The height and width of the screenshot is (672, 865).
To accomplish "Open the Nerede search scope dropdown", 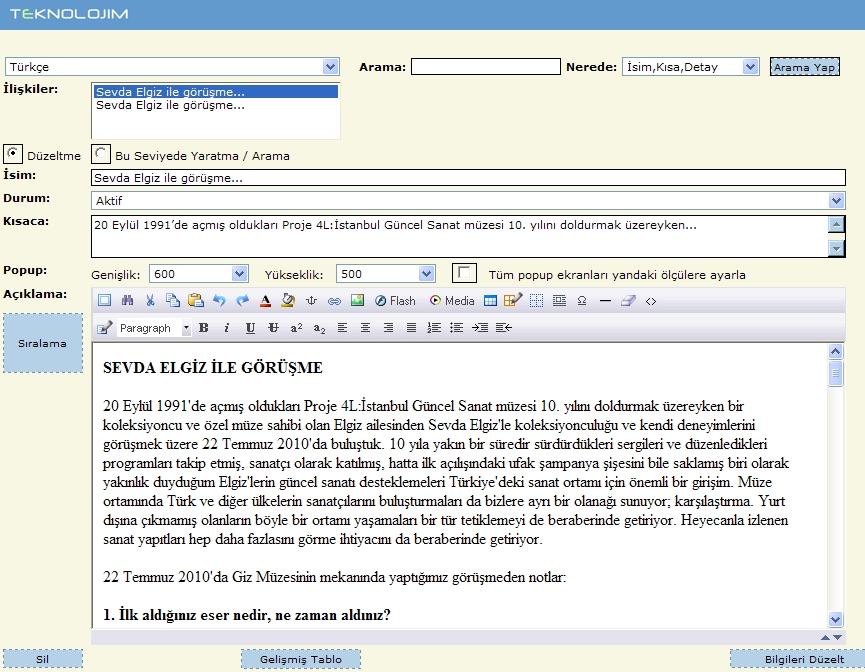I will coord(750,67).
